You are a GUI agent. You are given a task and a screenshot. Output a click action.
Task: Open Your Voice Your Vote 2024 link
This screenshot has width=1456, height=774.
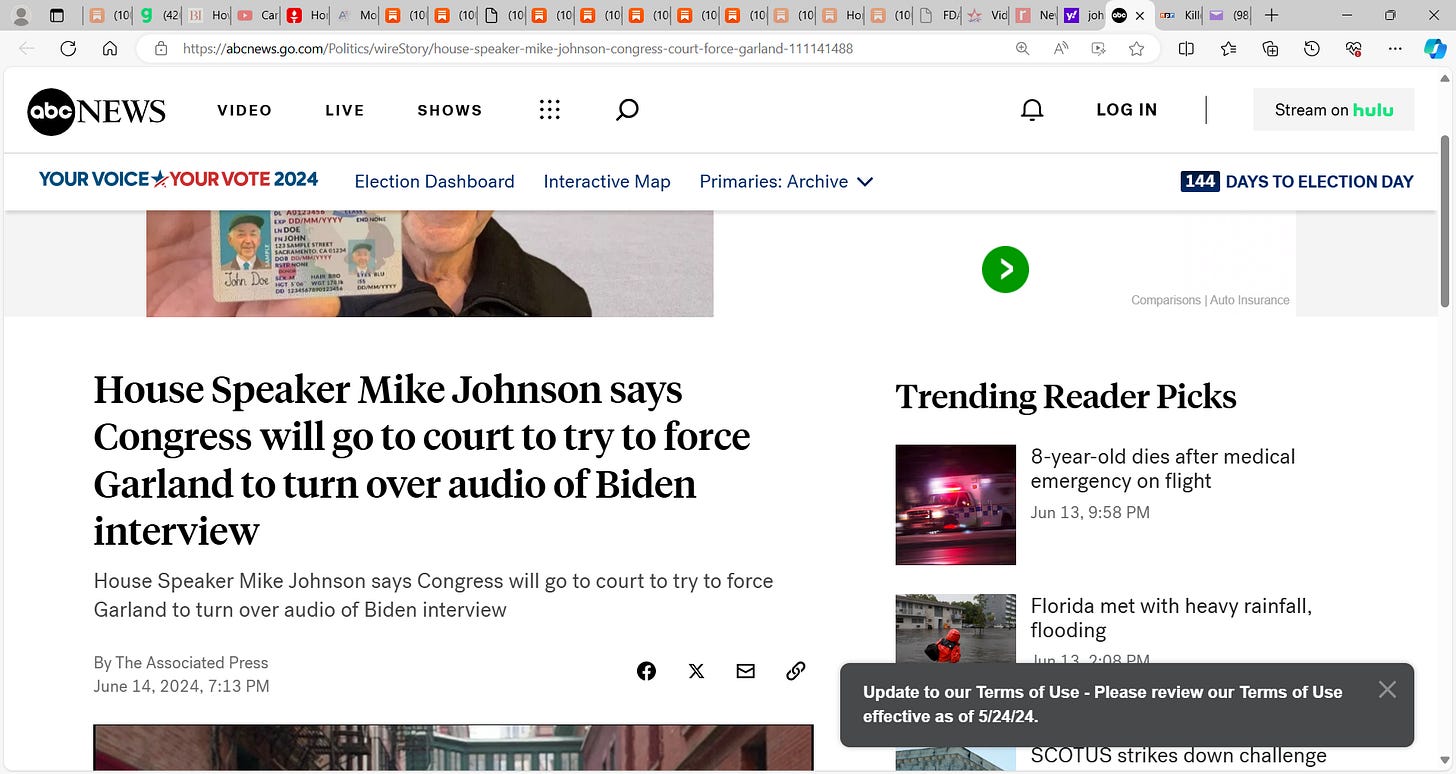click(178, 180)
